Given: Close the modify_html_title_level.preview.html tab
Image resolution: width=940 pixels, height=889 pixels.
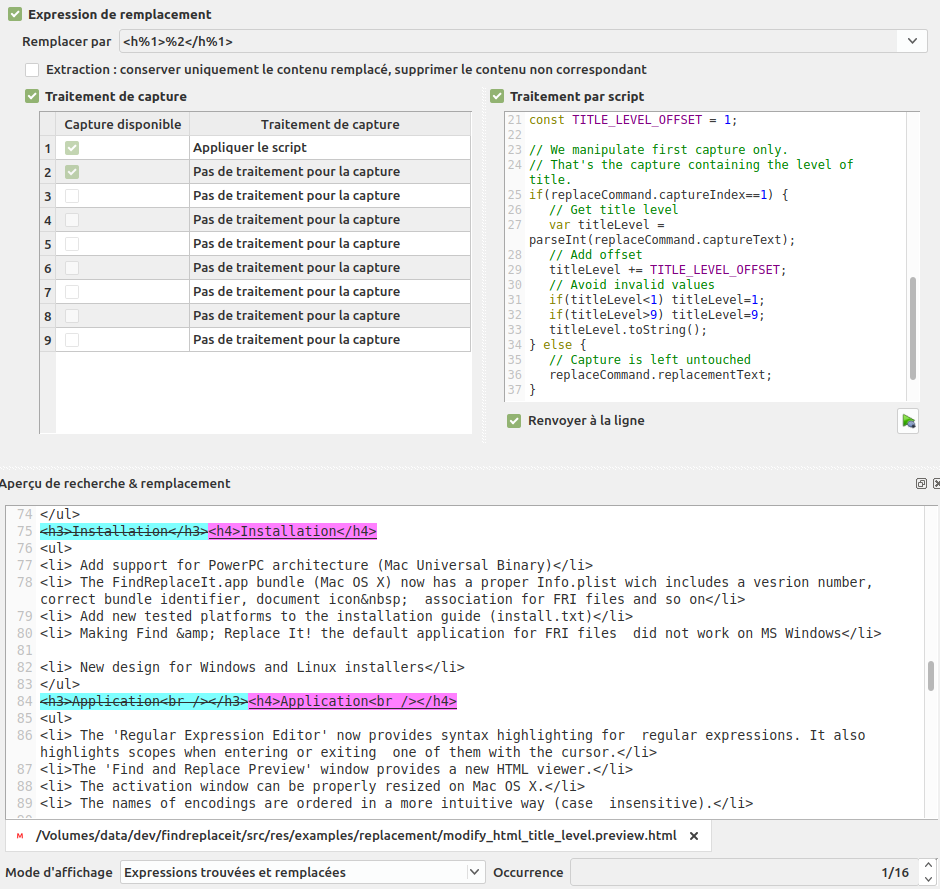Looking at the screenshot, I should (694, 835).
